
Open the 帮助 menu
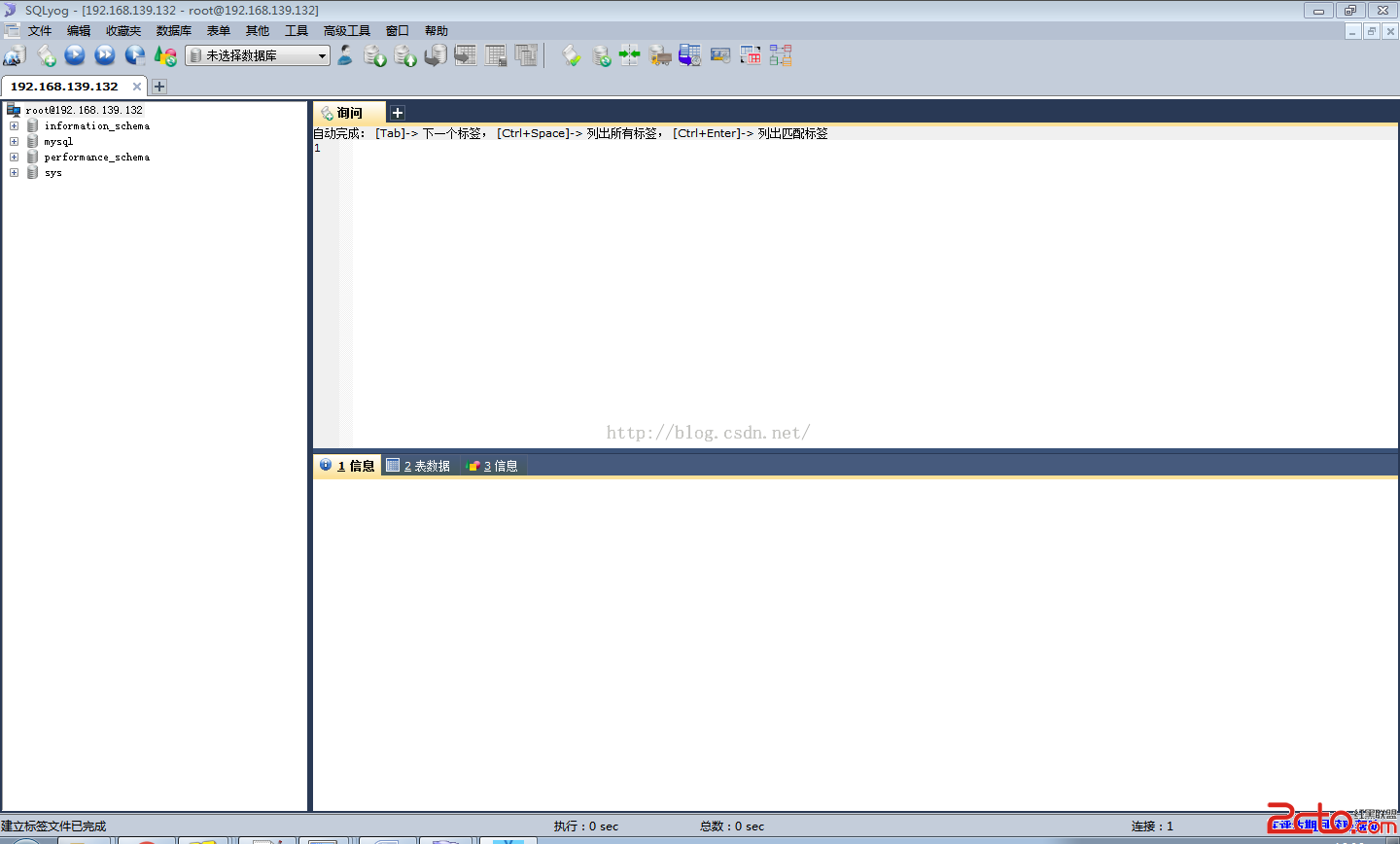click(x=437, y=31)
